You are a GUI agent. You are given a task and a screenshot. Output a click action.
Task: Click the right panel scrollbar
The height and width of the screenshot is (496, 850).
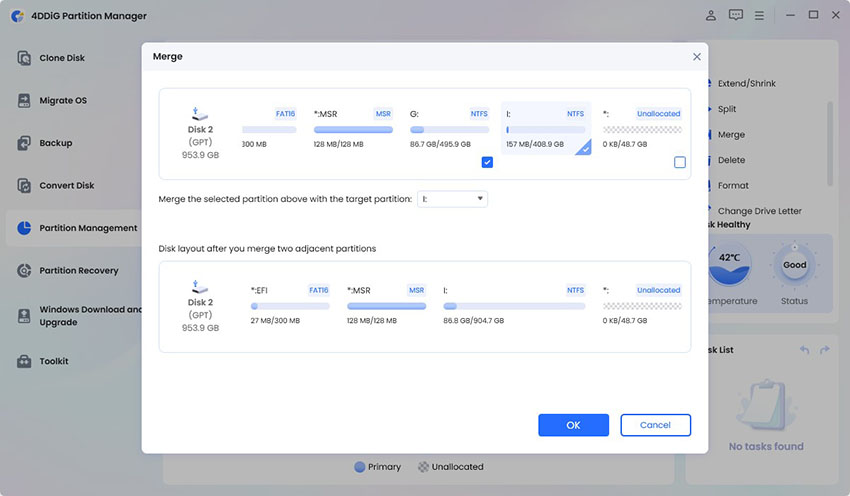[x=830, y=144]
